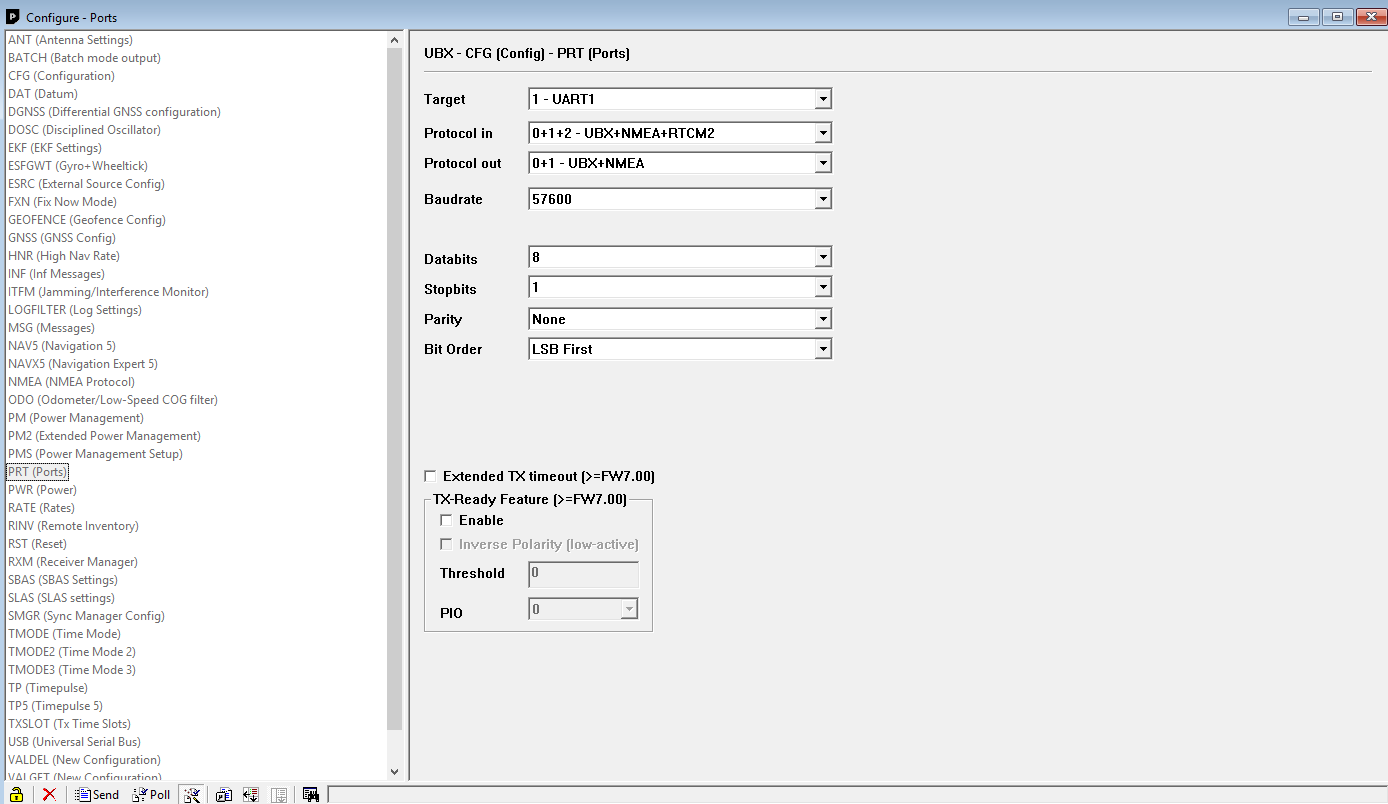
Task: Select RST (Reset) item
Action: (x=37, y=544)
